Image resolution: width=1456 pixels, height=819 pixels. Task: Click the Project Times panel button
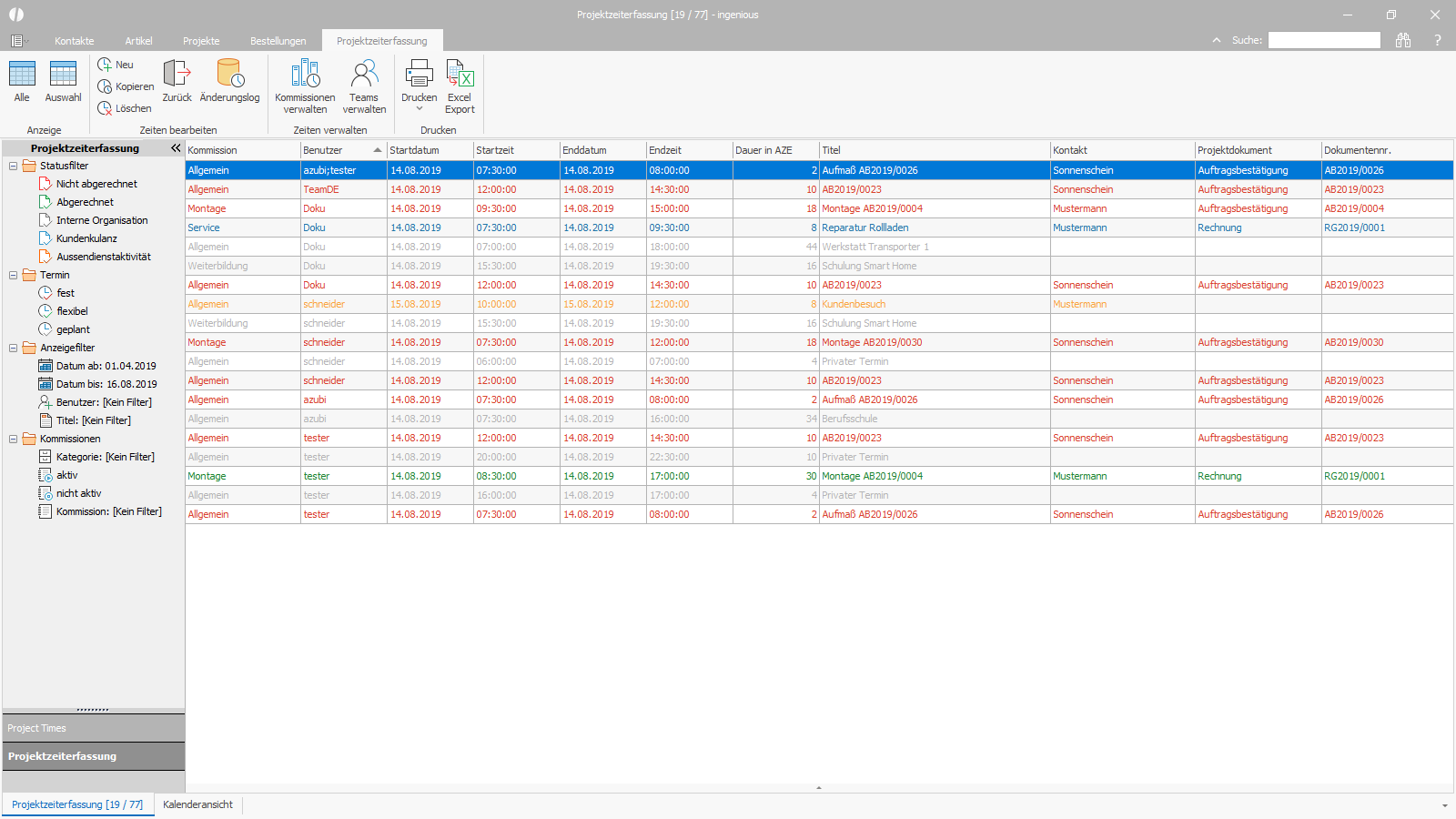(94, 728)
